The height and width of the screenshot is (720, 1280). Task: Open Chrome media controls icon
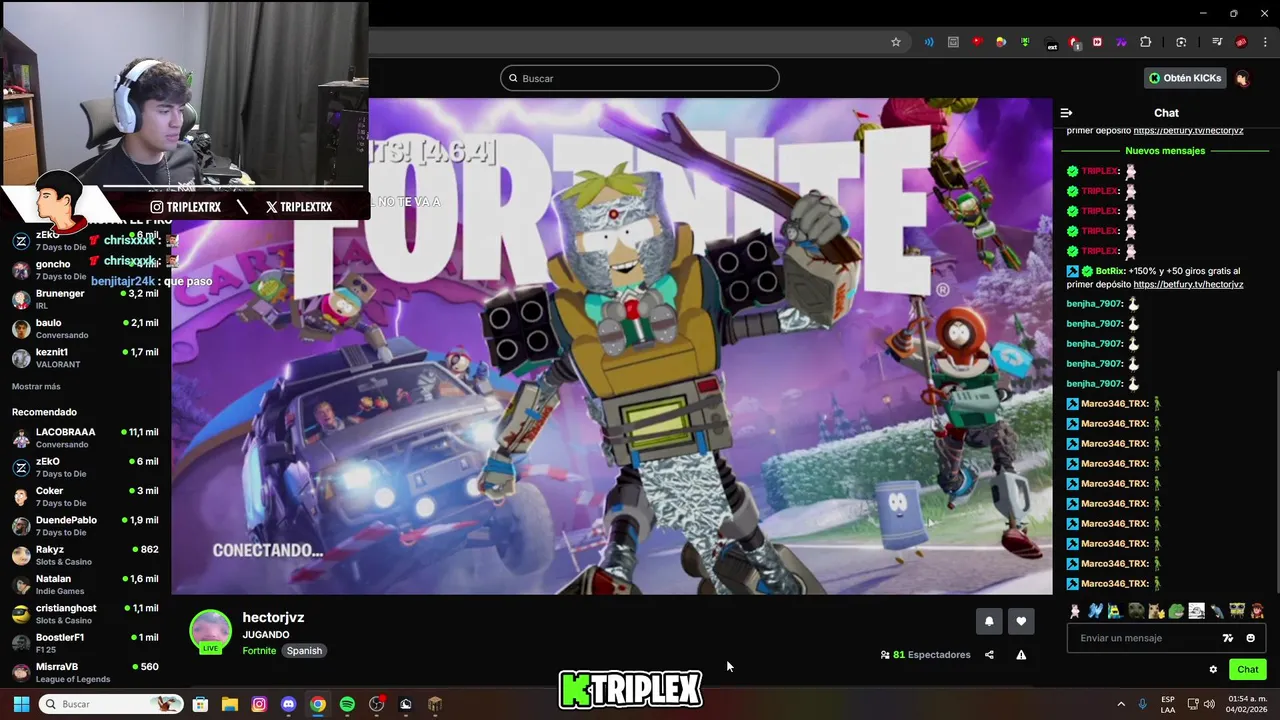[x=1217, y=42]
